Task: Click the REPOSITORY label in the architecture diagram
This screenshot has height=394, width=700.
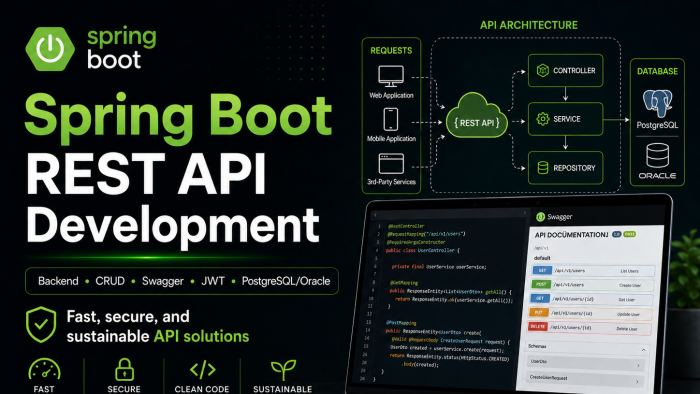Action: [x=574, y=168]
